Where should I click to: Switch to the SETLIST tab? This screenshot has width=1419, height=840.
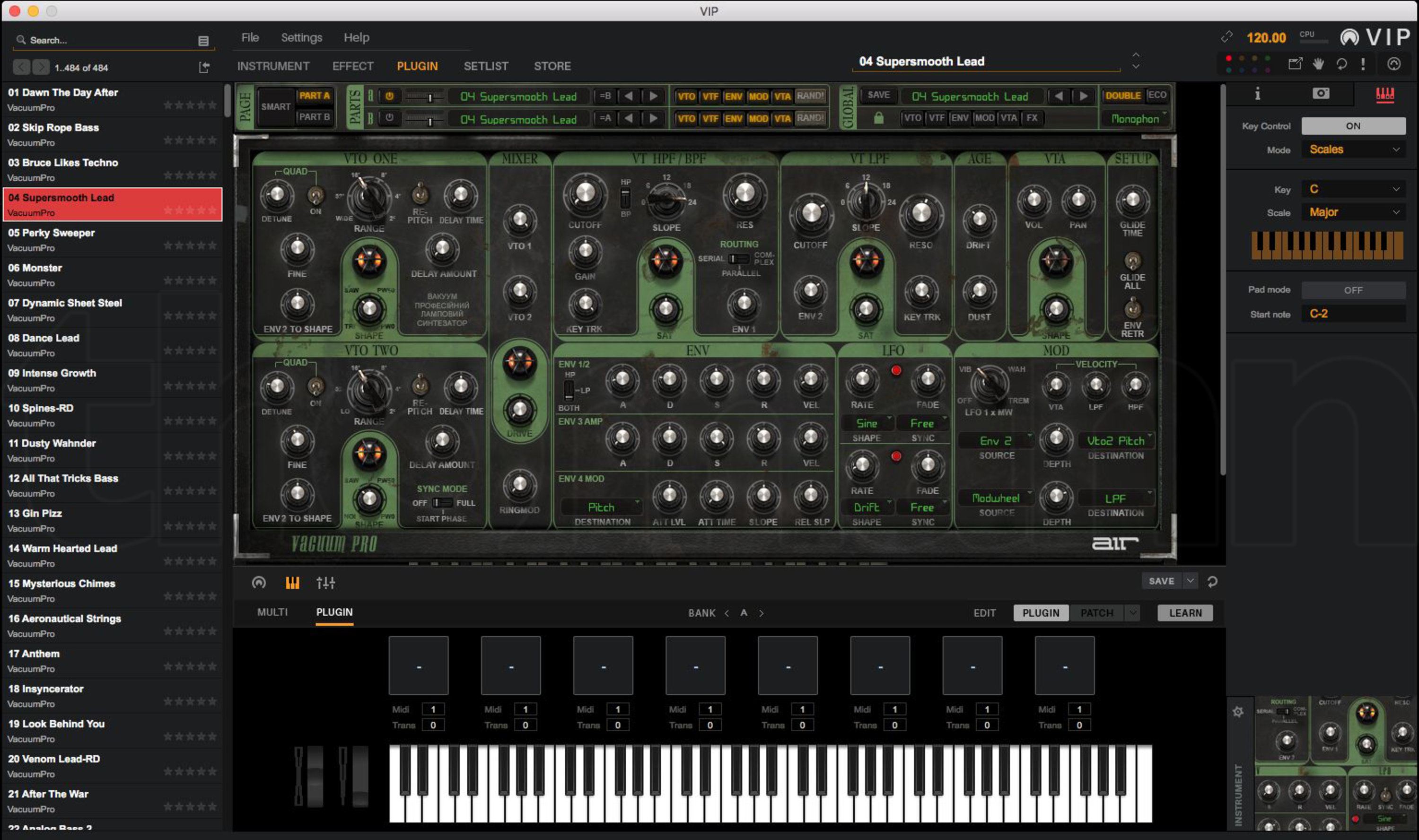486,66
